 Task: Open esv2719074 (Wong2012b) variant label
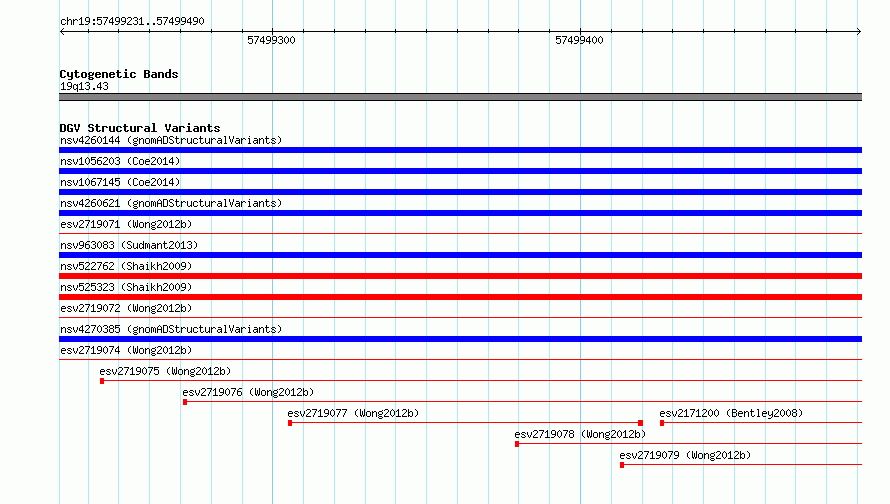[126, 350]
